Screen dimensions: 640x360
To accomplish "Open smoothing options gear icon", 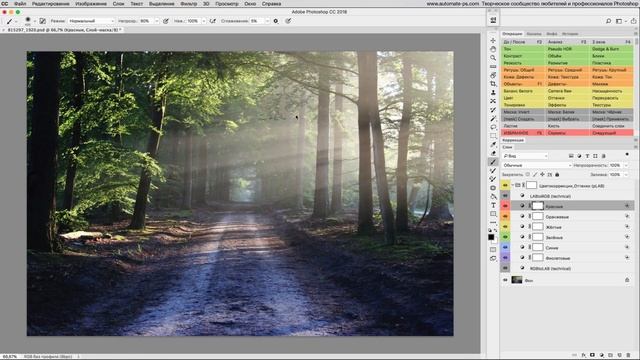I will point(276,21).
